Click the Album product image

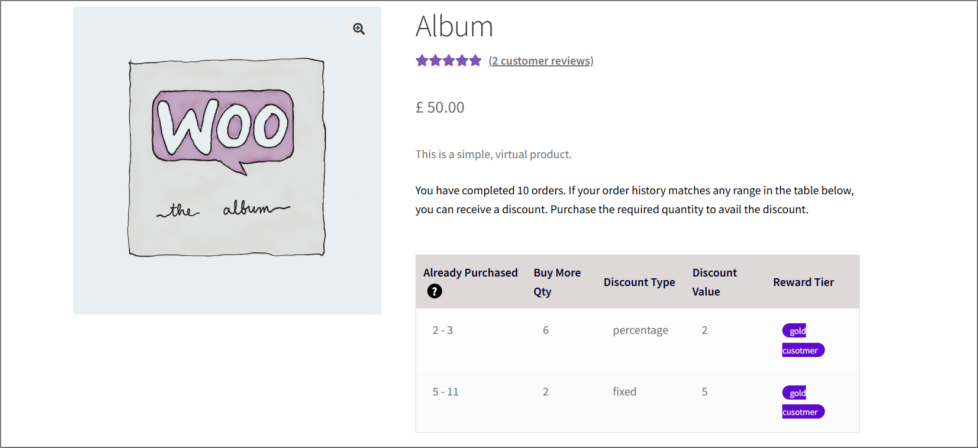tap(227, 160)
